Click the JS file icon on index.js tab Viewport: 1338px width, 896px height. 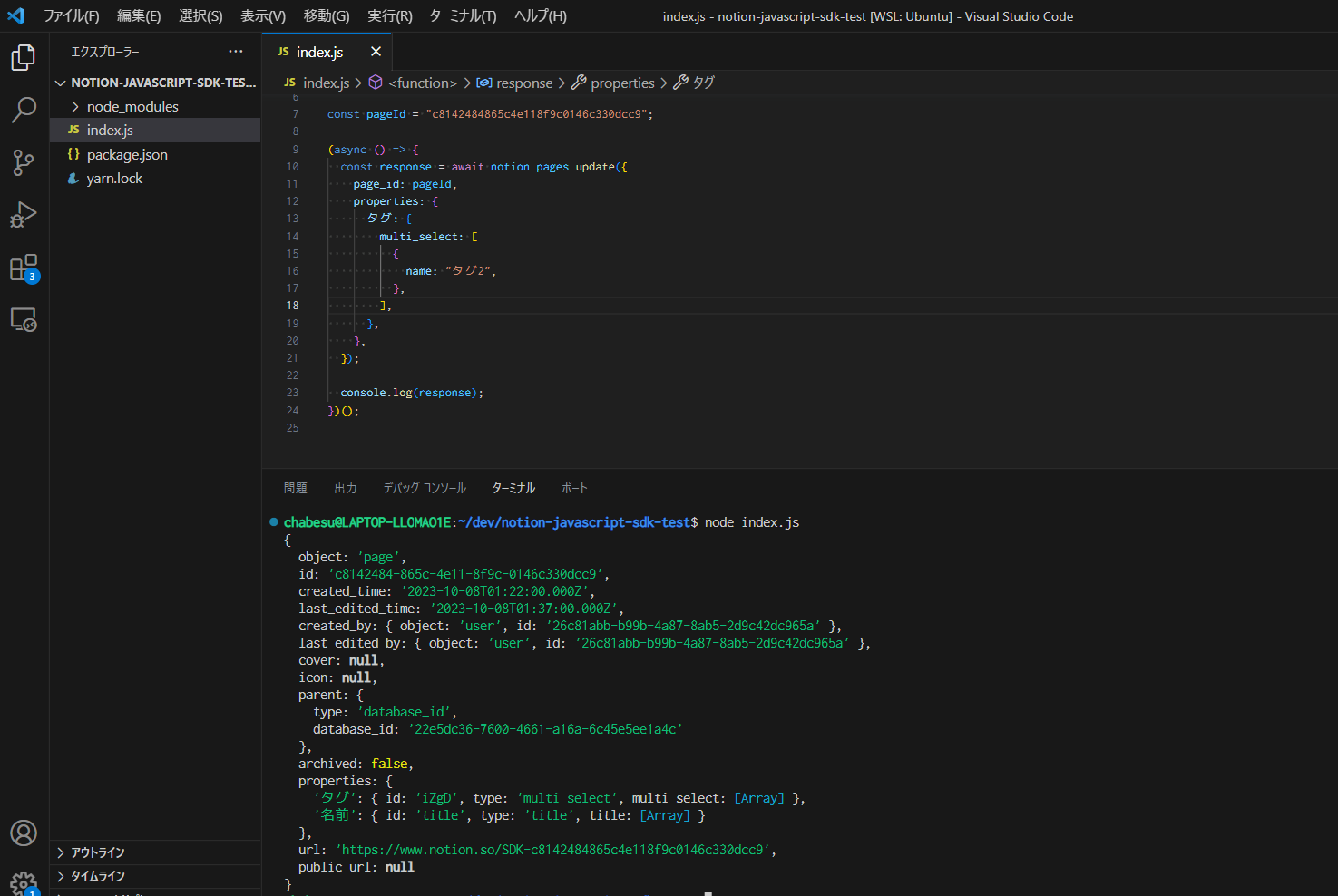(283, 52)
